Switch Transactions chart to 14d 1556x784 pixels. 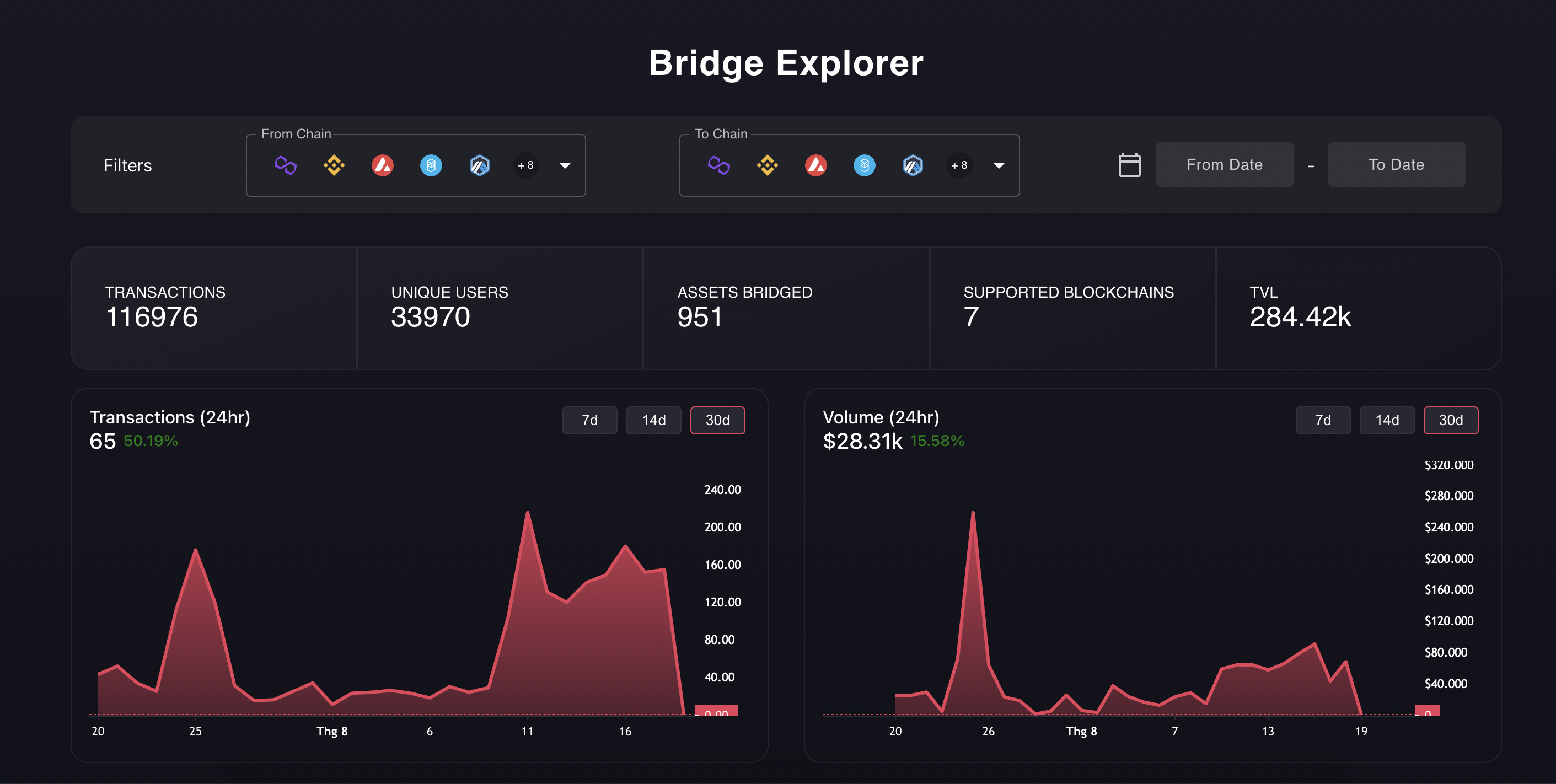pos(653,420)
